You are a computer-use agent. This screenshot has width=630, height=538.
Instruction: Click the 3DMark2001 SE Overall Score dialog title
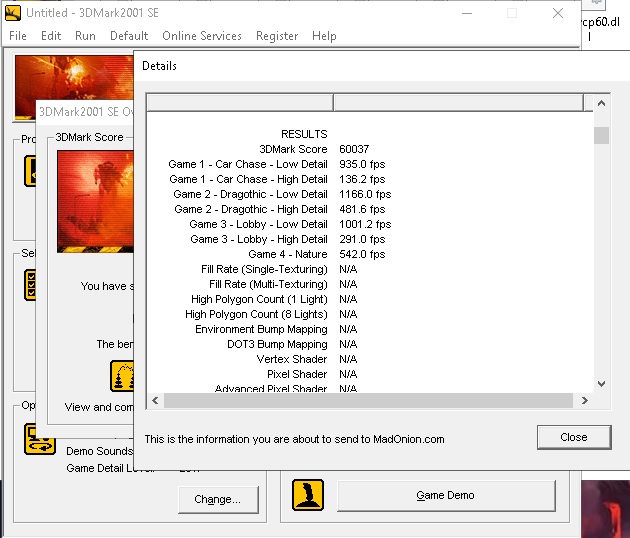86,112
